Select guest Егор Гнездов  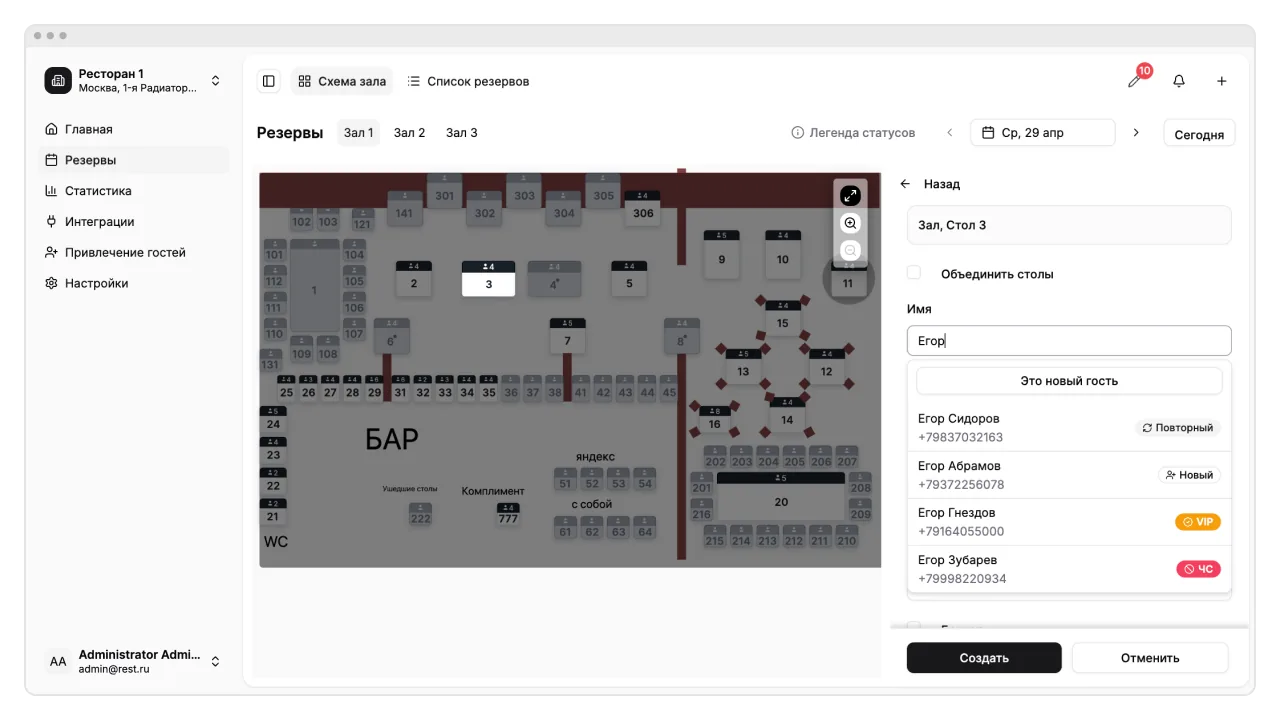point(1069,522)
